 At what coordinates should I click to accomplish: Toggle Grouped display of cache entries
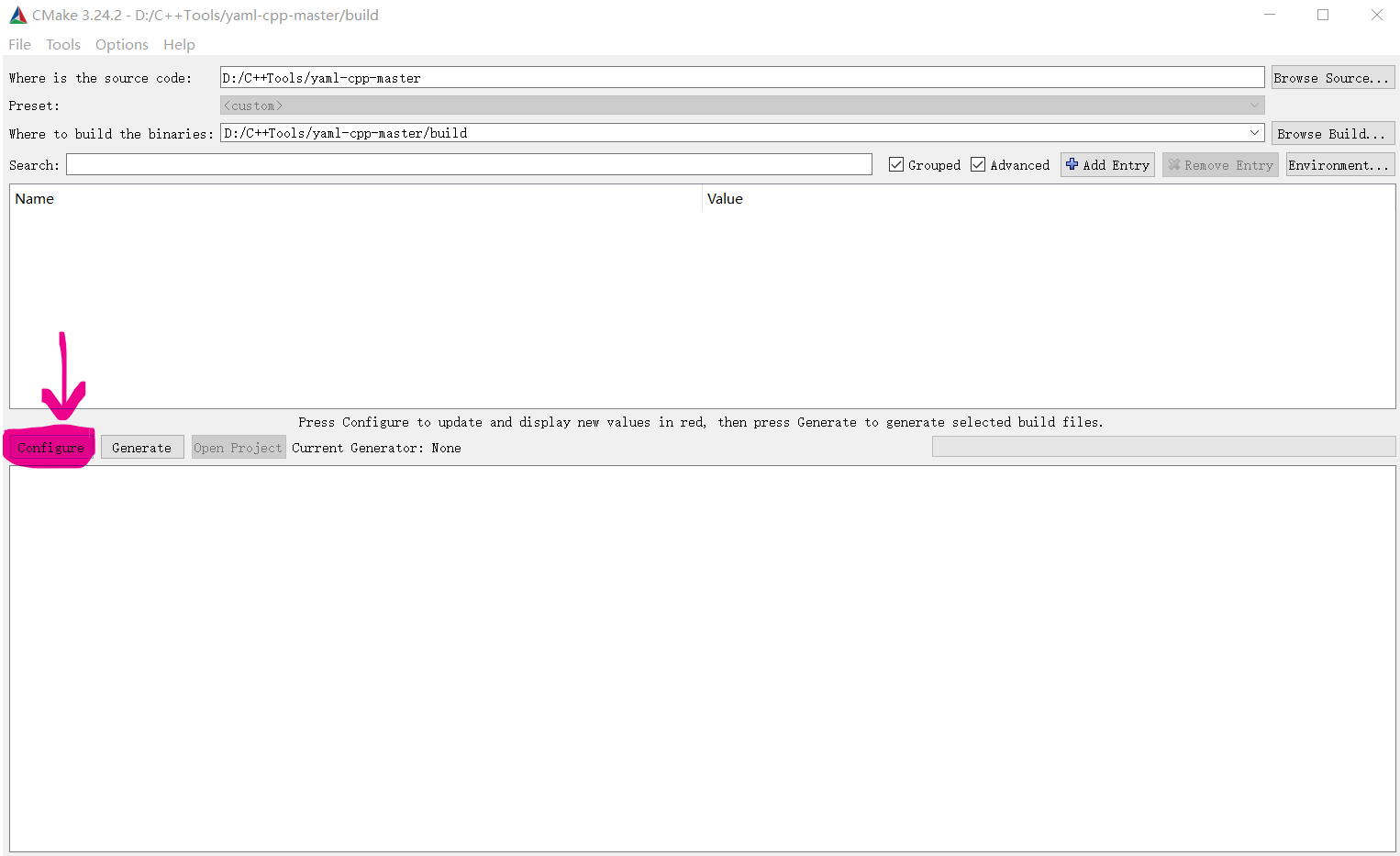(x=896, y=164)
